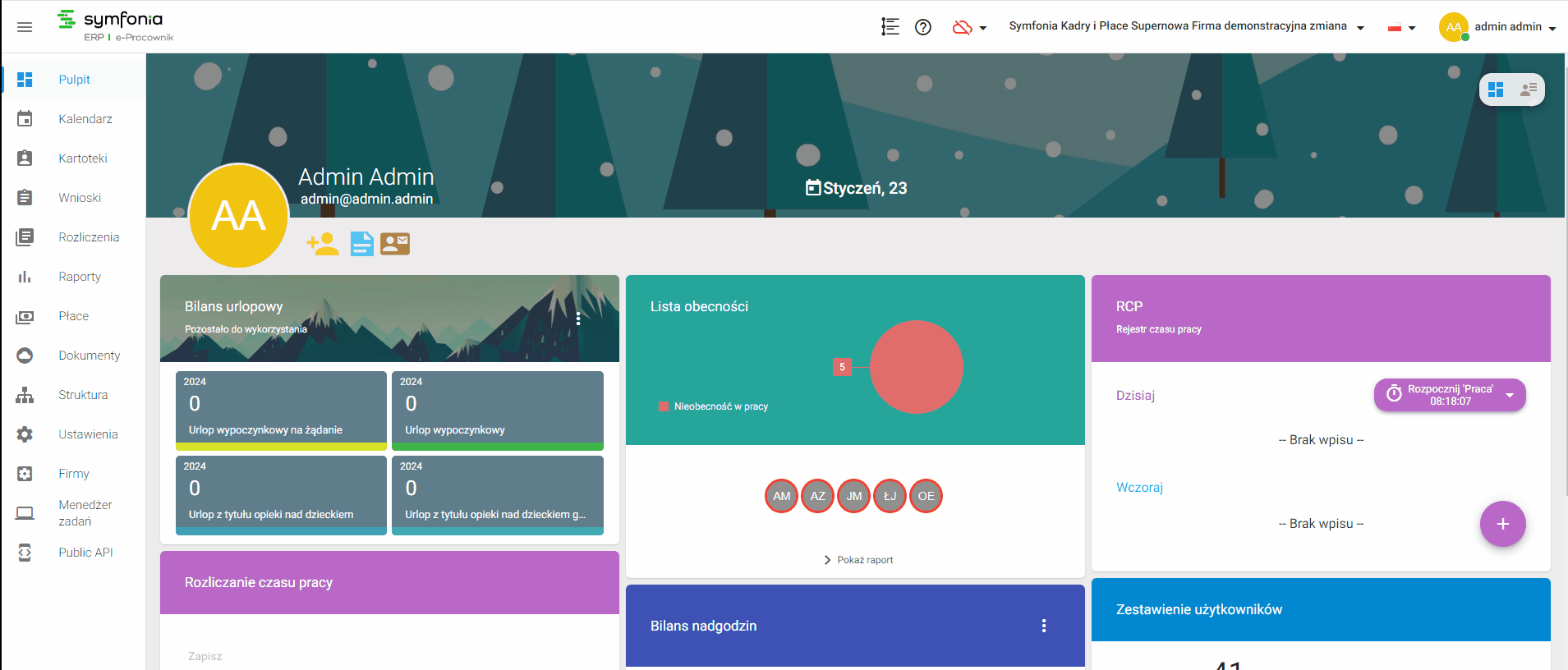Click the add user icon under profile
1568x670 pixels.
tap(322, 244)
